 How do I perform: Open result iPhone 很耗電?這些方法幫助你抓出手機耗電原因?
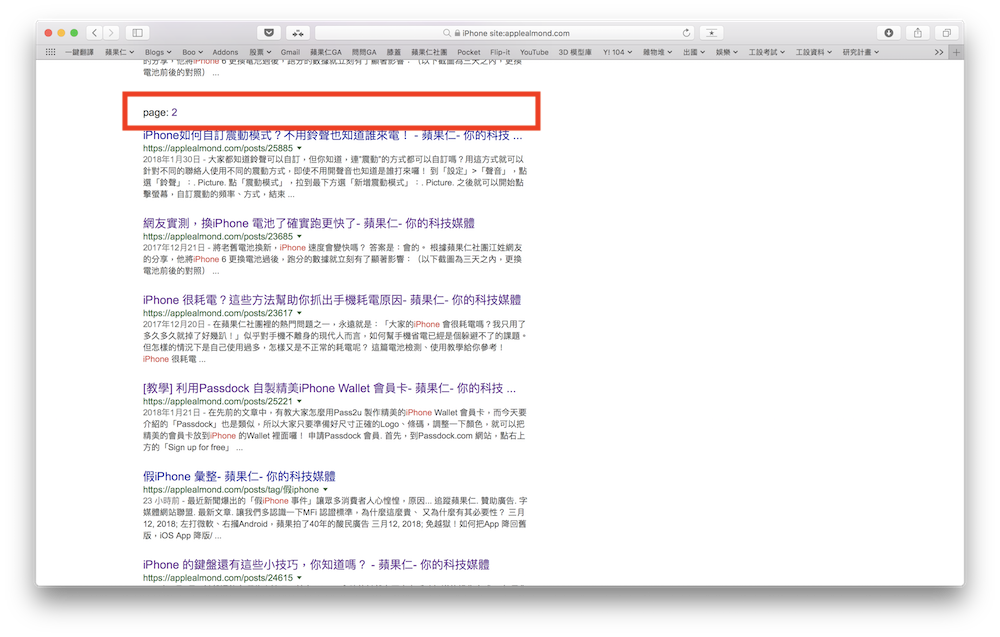tap(332, 300)
